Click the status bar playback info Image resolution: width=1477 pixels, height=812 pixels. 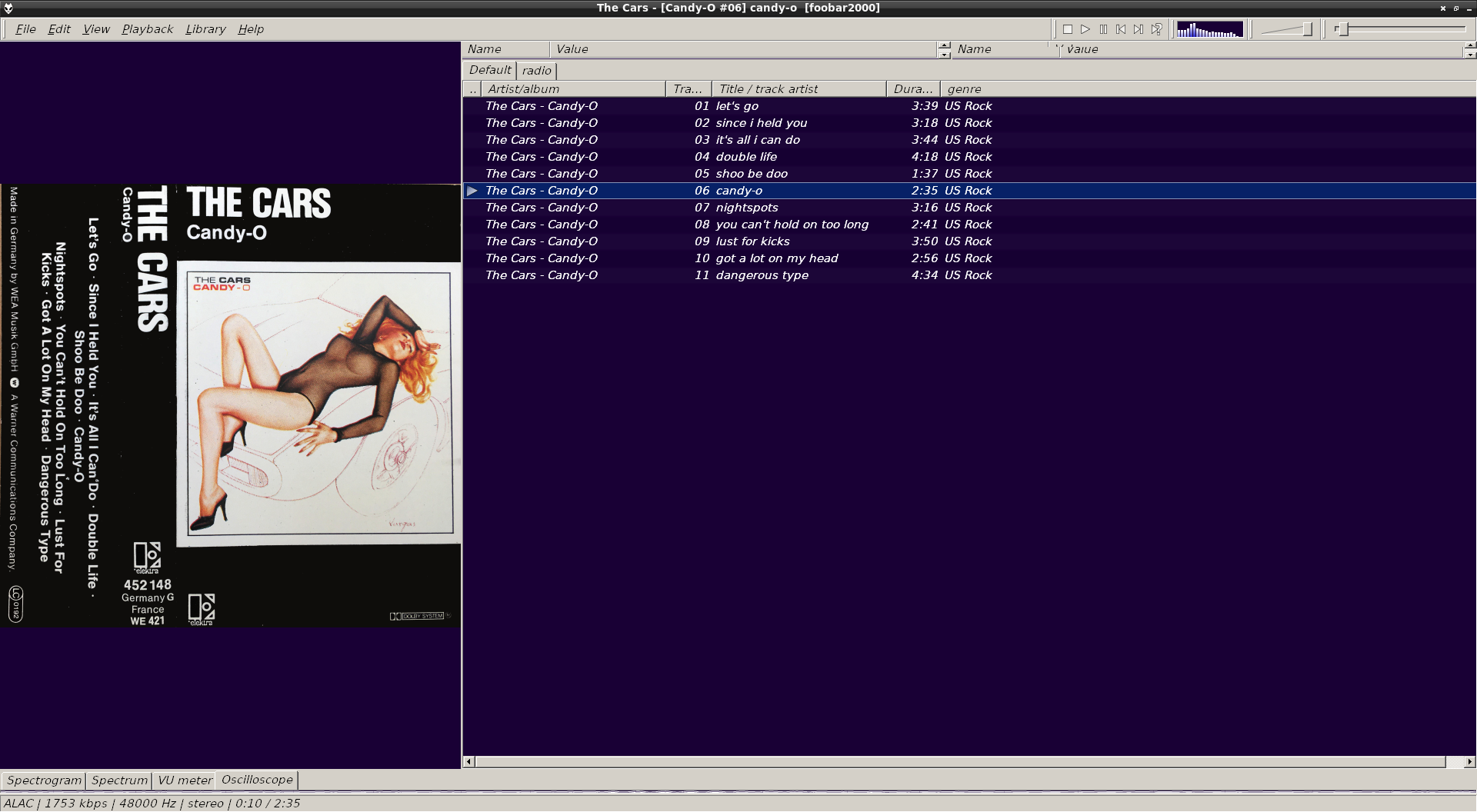coord(152,804)
